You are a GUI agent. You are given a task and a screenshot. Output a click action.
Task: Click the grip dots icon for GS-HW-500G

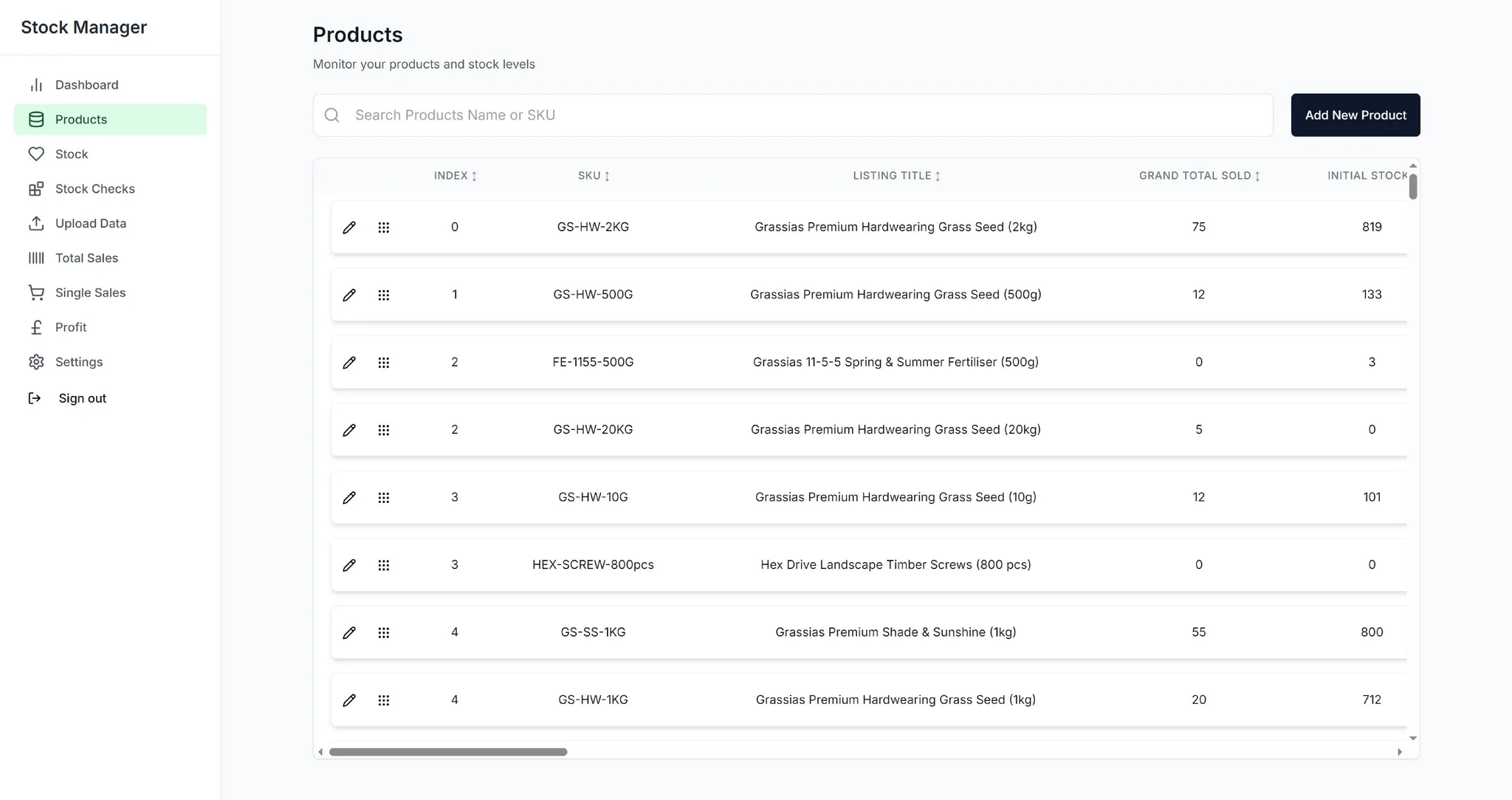point(384,295)
